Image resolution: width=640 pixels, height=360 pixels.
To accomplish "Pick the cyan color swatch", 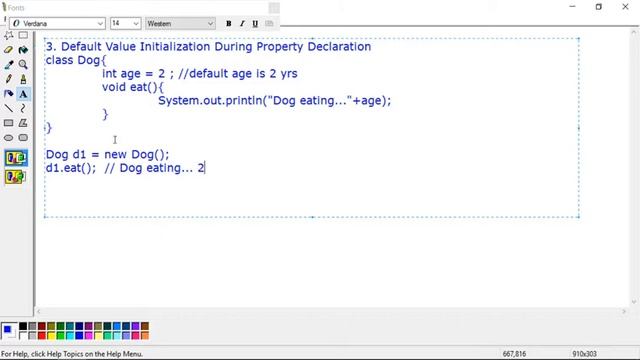I will point(70,336).
